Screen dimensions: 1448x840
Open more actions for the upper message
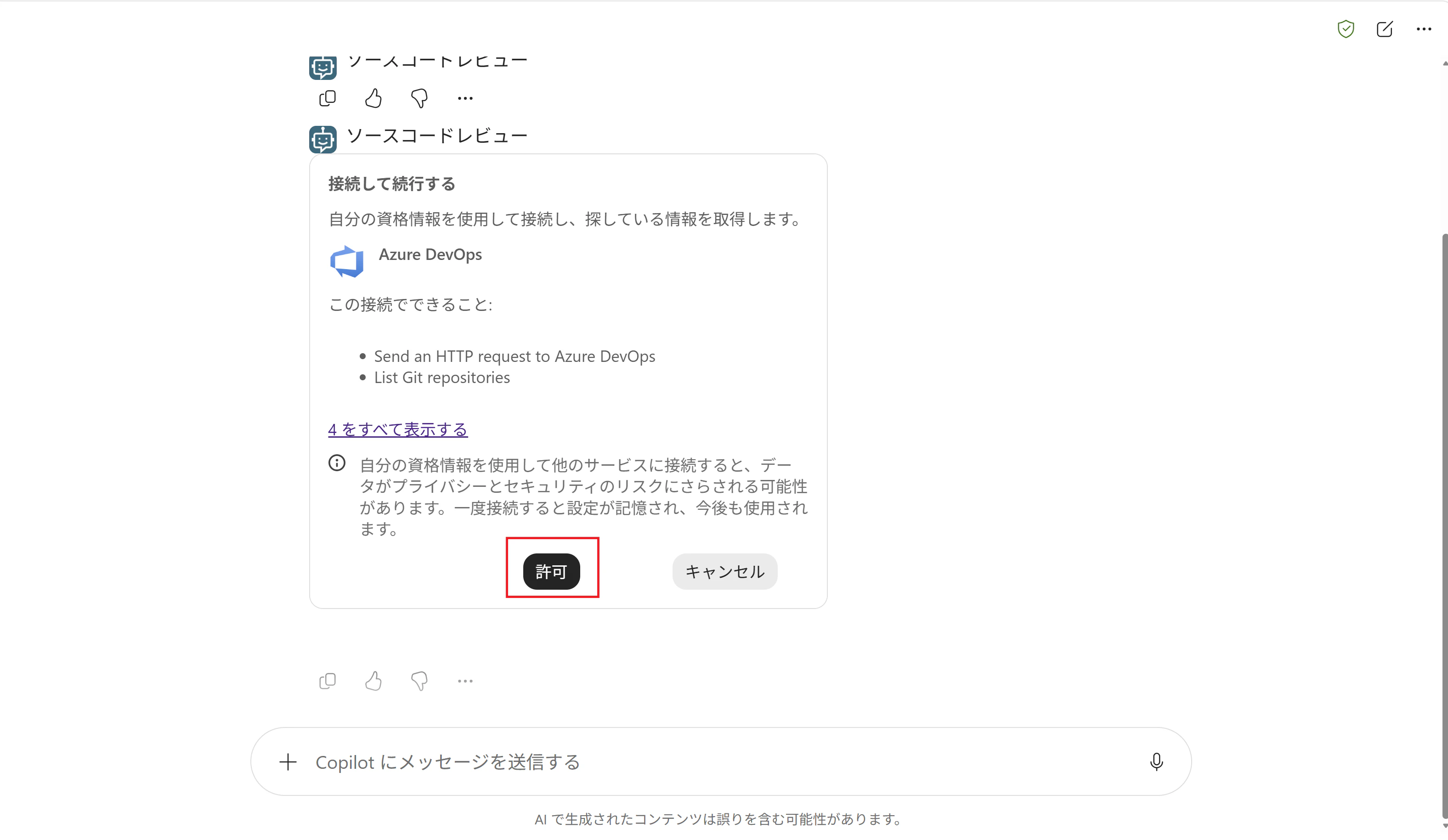pos(465,98)
